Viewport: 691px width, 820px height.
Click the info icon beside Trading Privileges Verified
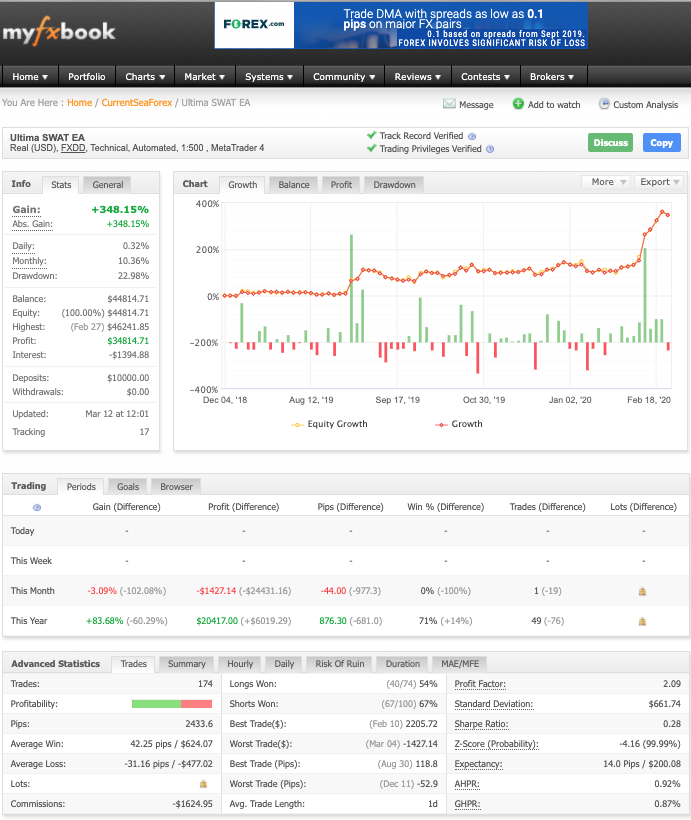(x=490, y=149)
